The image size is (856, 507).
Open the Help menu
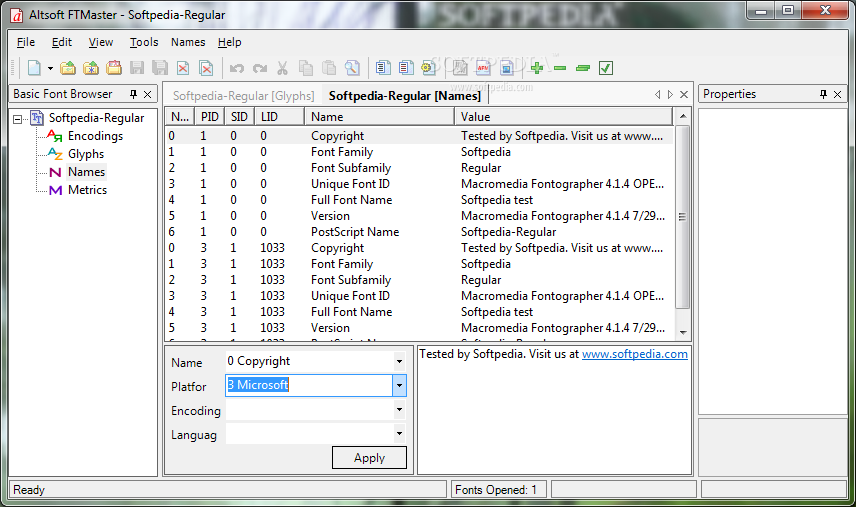tap(229, 42)
